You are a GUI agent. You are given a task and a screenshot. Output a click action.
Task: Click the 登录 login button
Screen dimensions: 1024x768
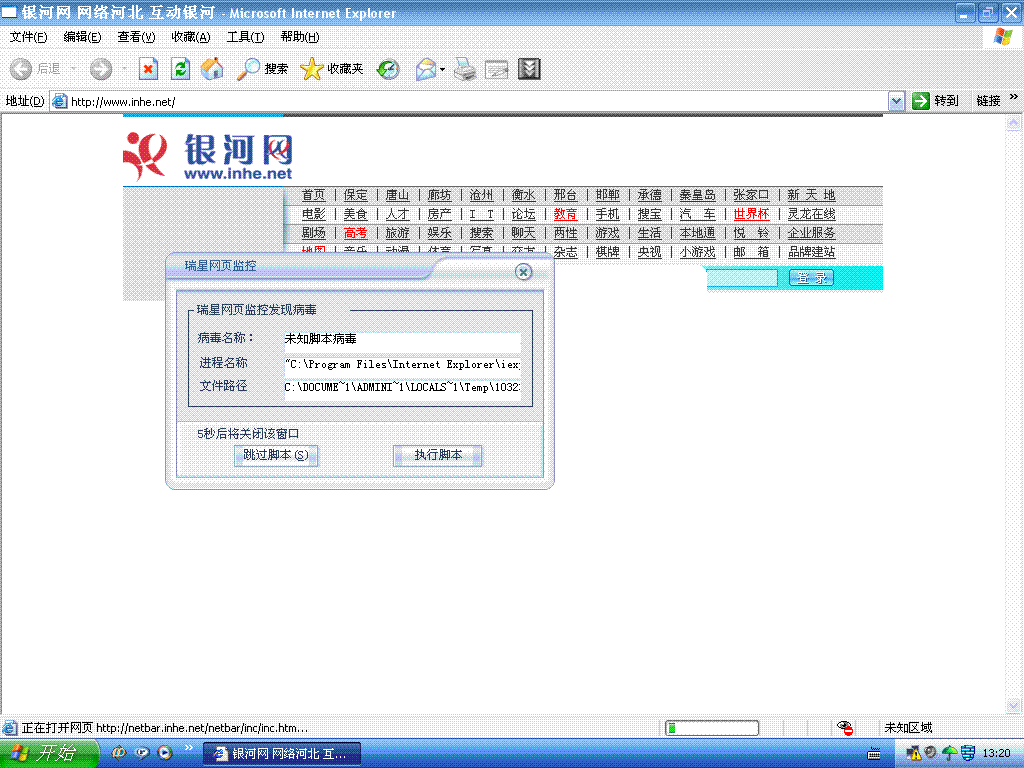(x=811, y=278)
